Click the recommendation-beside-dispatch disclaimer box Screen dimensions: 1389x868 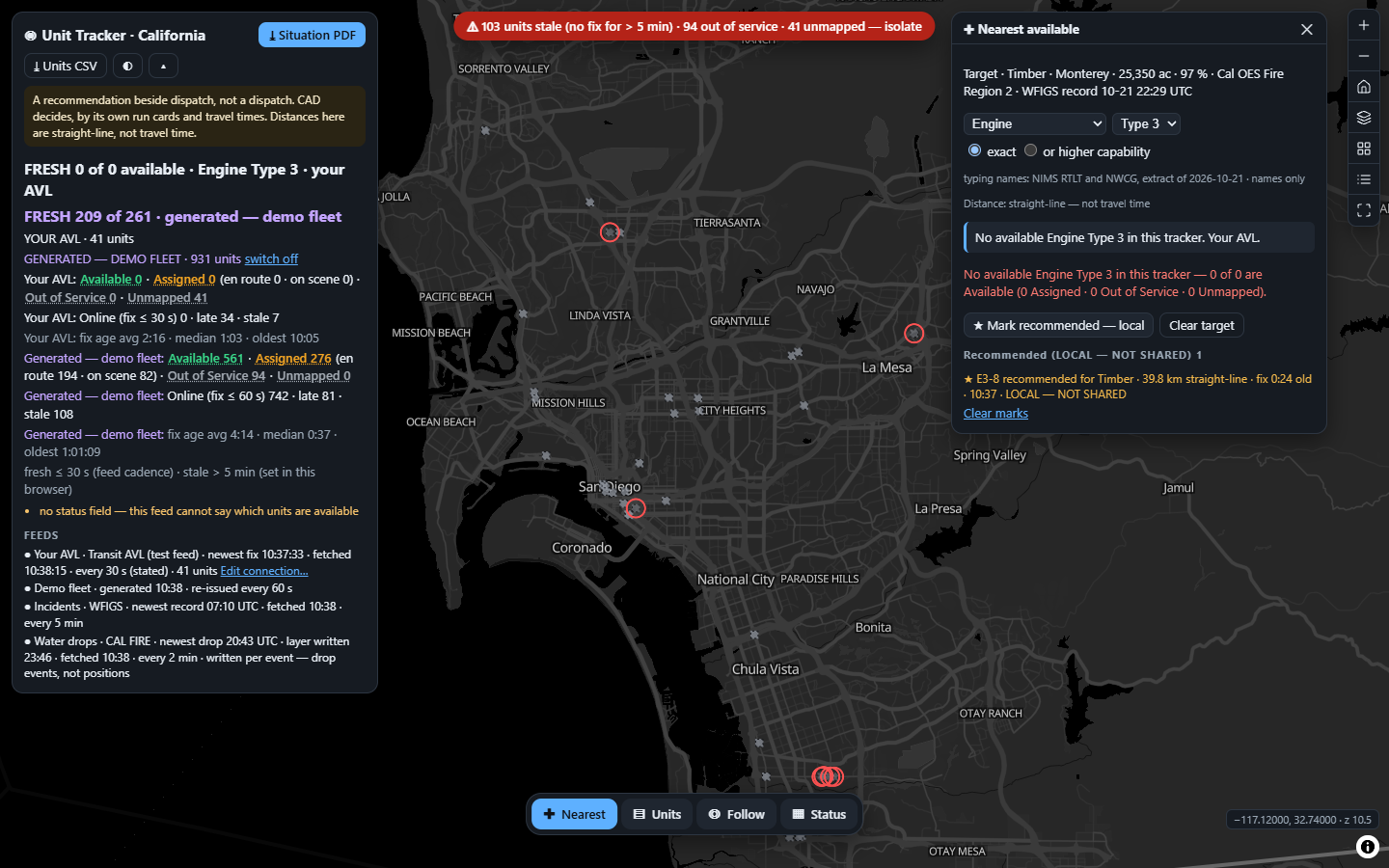click(194, 116)
